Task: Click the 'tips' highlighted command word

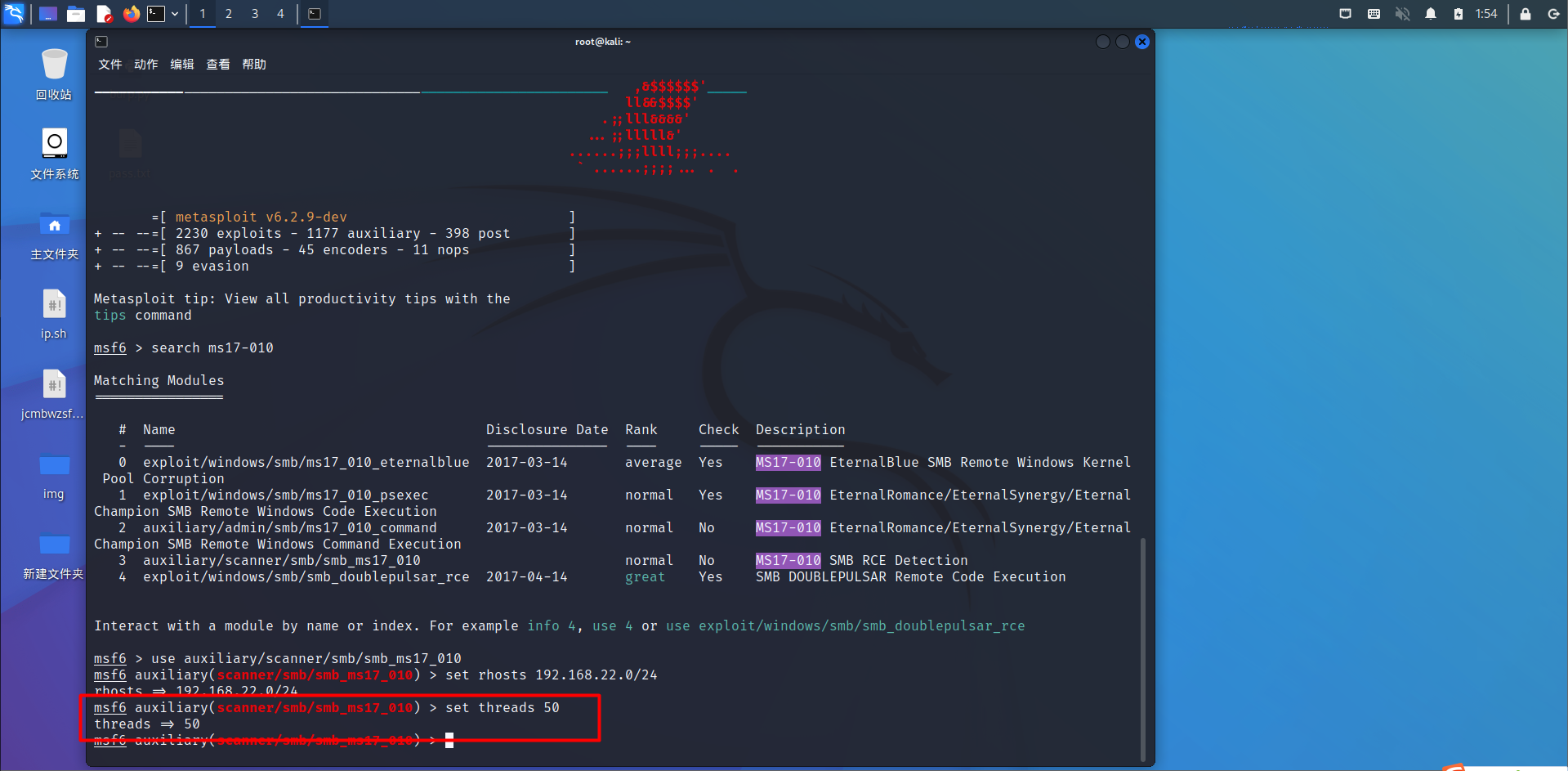Action: tap(110, 316)
